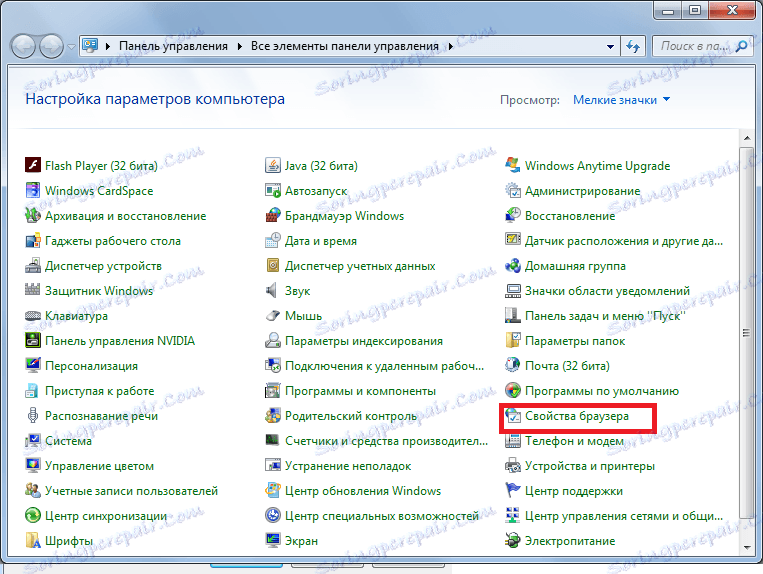Image resolution: width=763 pixels, height=574 pixels.
Task: Open Управление цветом link
Action: click(x=99, y=466)
